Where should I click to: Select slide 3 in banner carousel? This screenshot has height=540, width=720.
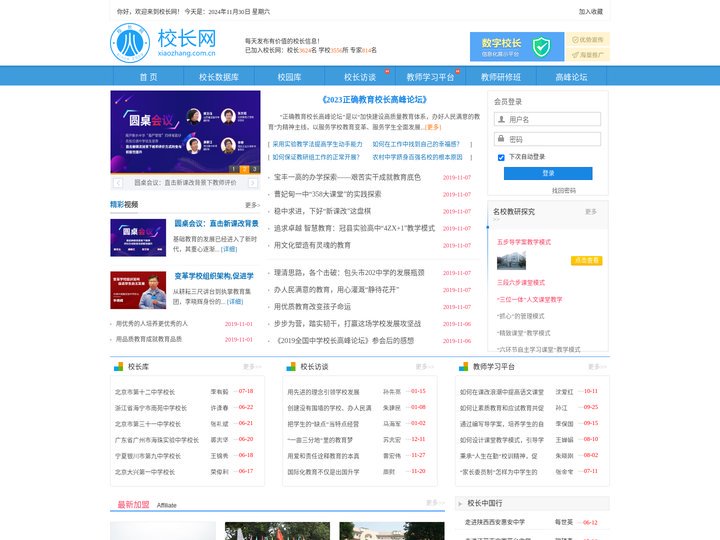point(255,169)
